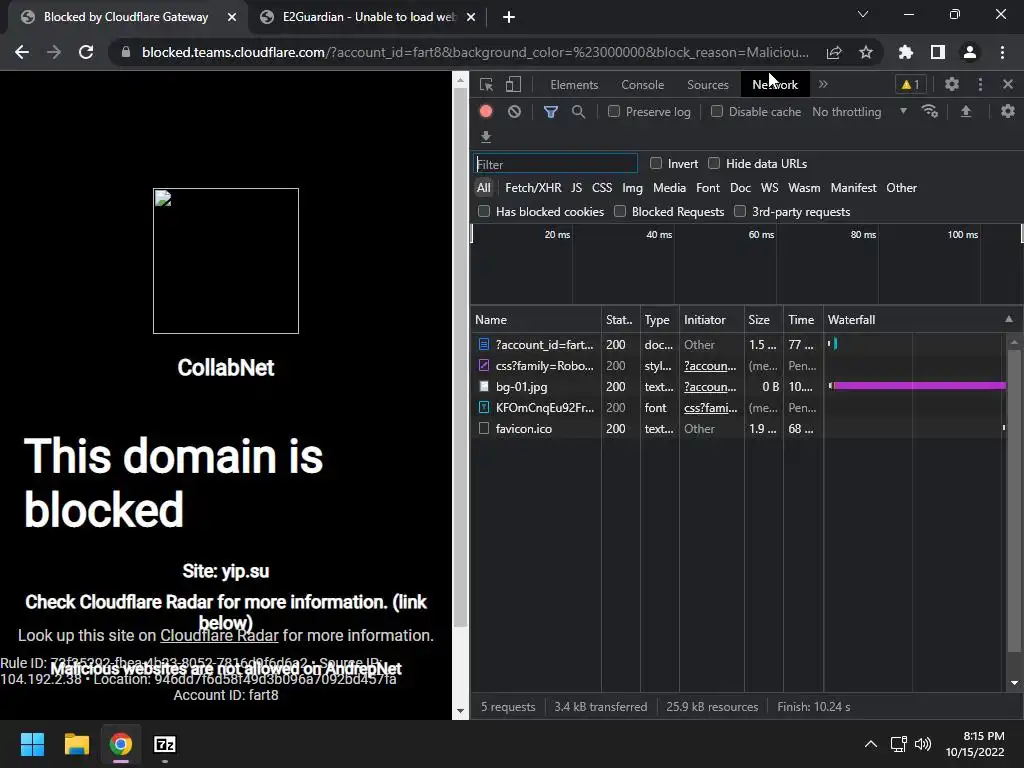Switch to the Console tab
Viewport: 1024px width, 768px height.
coord(643,85)
